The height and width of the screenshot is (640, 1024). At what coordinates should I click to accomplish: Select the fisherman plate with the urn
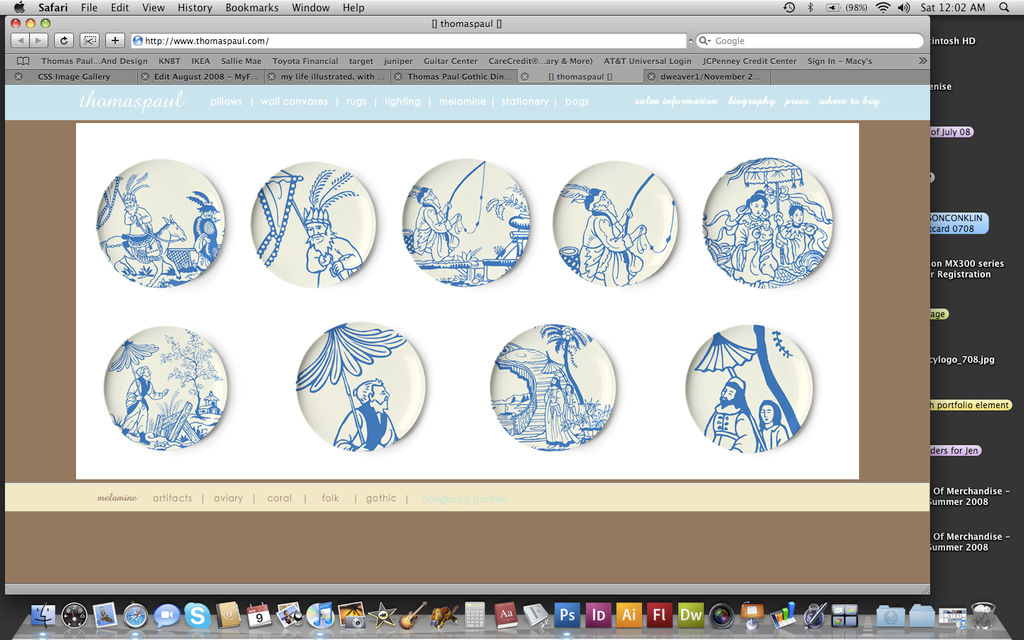[x=466, y=223]
